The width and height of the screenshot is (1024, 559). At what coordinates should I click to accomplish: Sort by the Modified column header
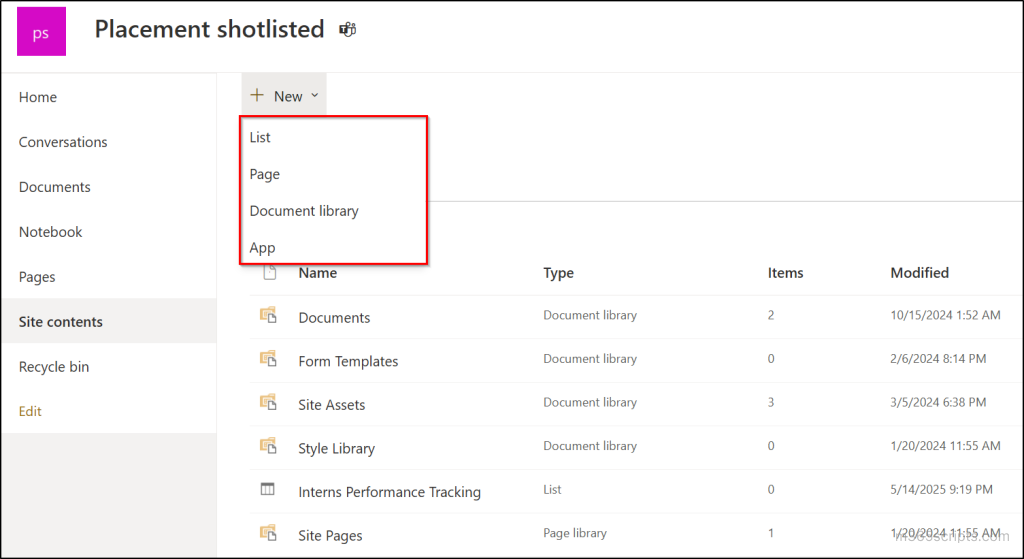click(919, 273)
